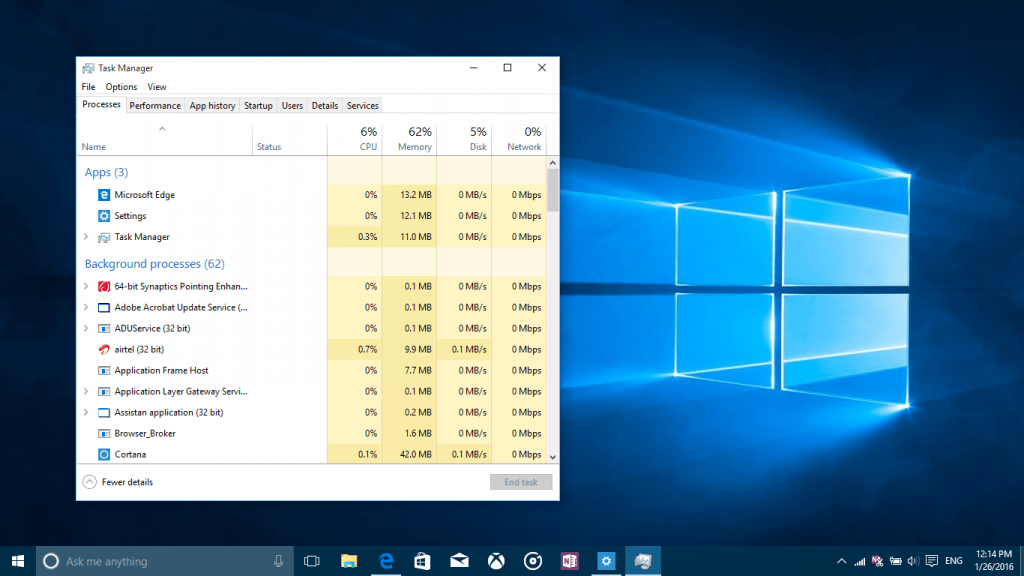The height and width of the screenshot is (576, 1024).
Task: Switch to the Startup tab
Action: 258,106
